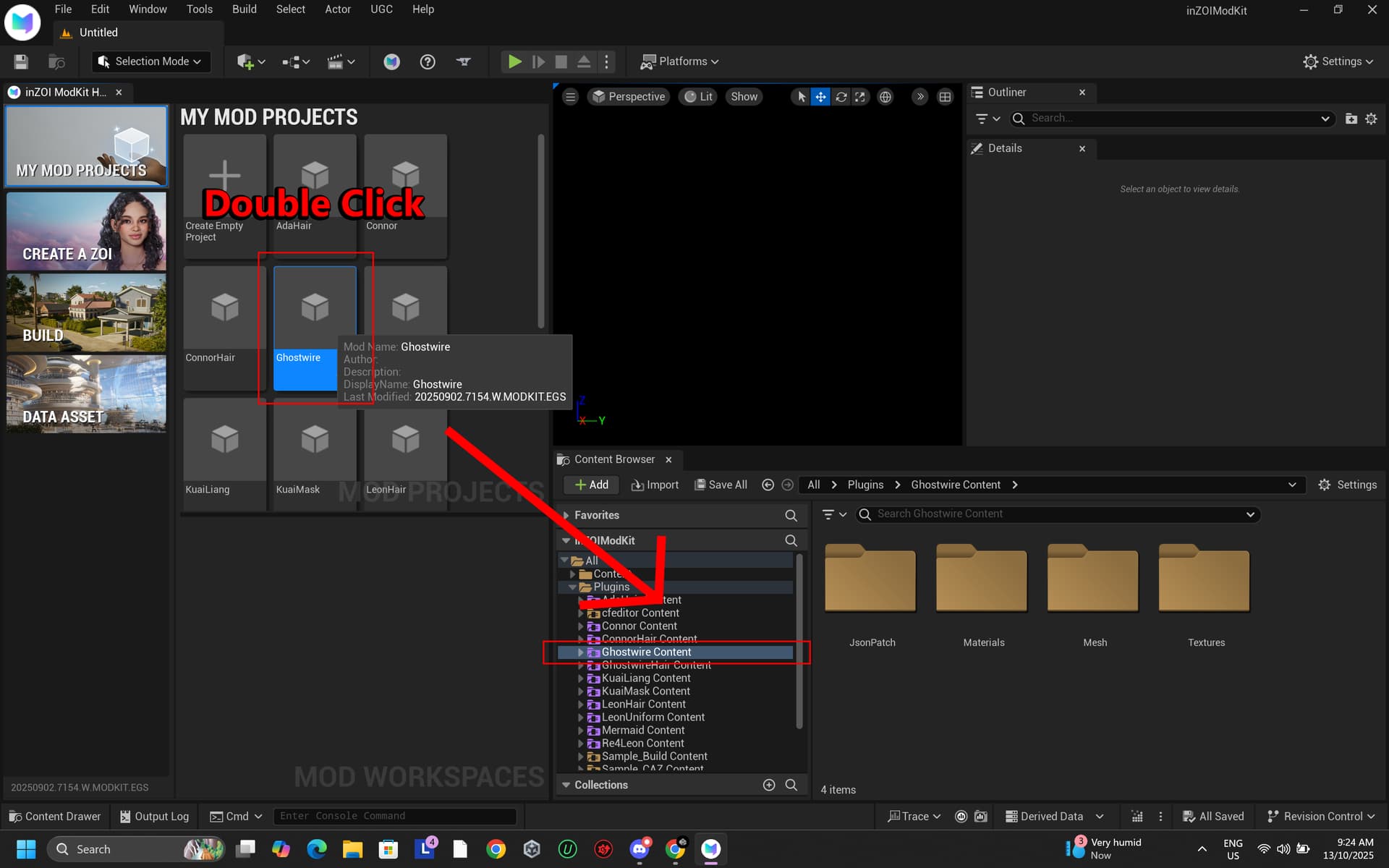Toggle the Perspective viewport type button
This screenshot has height=868, width=1389.
[628, 97]
